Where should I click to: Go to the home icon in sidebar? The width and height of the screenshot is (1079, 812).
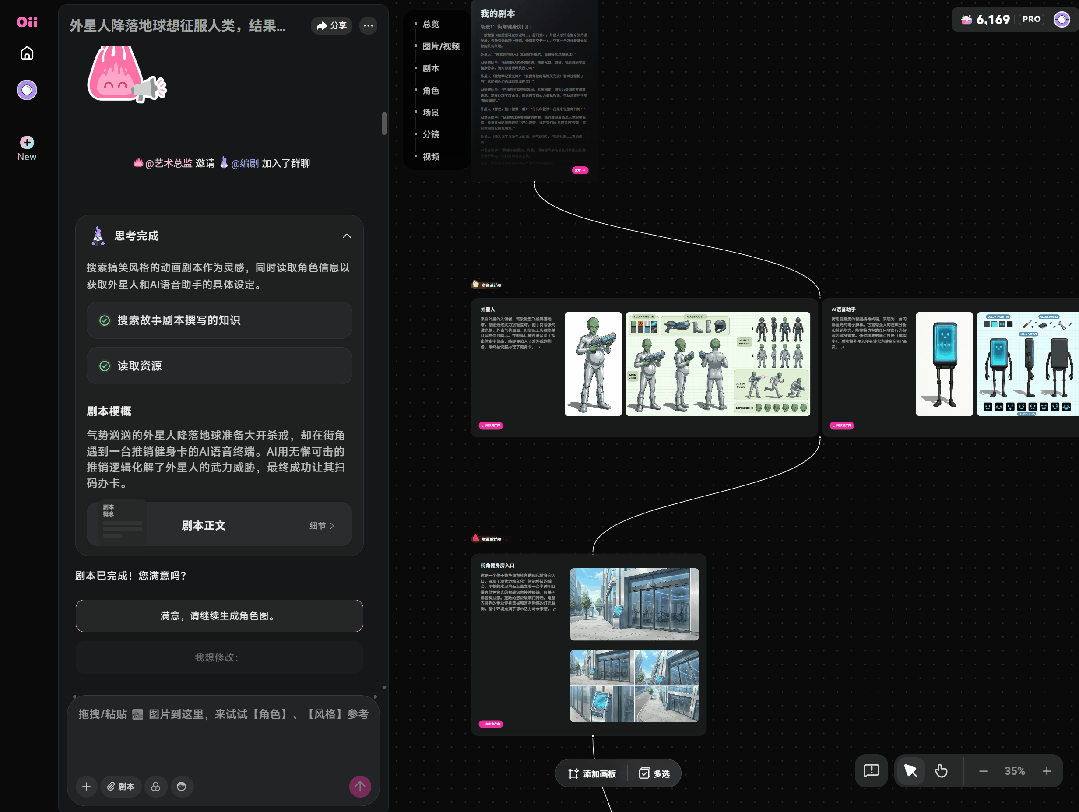tap(27, 54)
